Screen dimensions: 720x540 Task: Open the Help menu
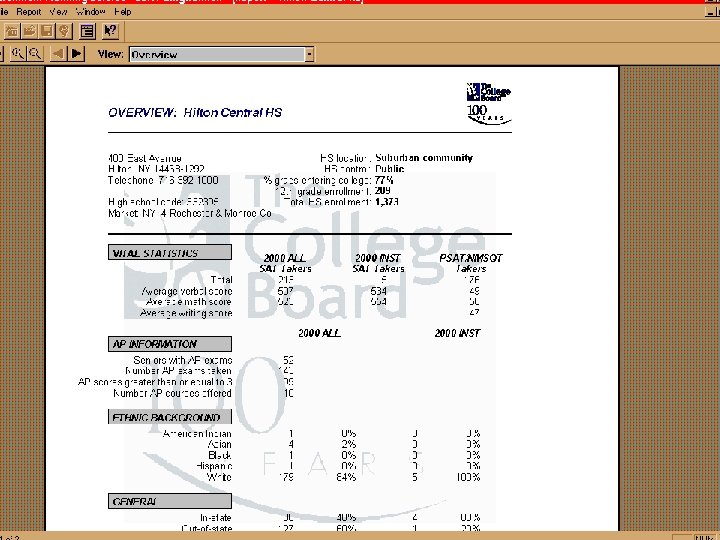pyautogui.click(x=123, y=11)
